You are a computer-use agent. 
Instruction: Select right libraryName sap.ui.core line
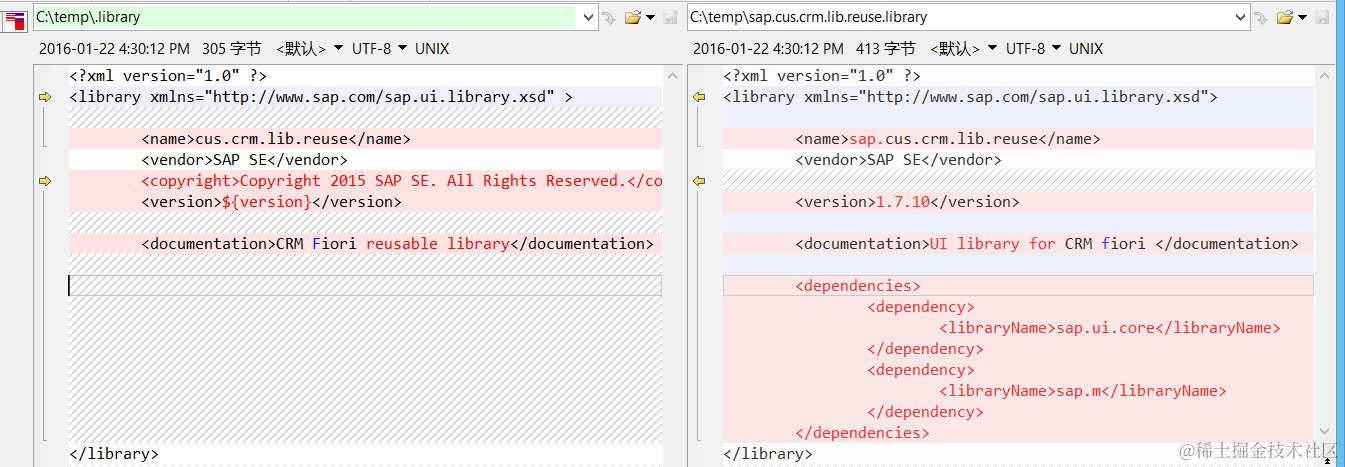(x=1018, y=328)
